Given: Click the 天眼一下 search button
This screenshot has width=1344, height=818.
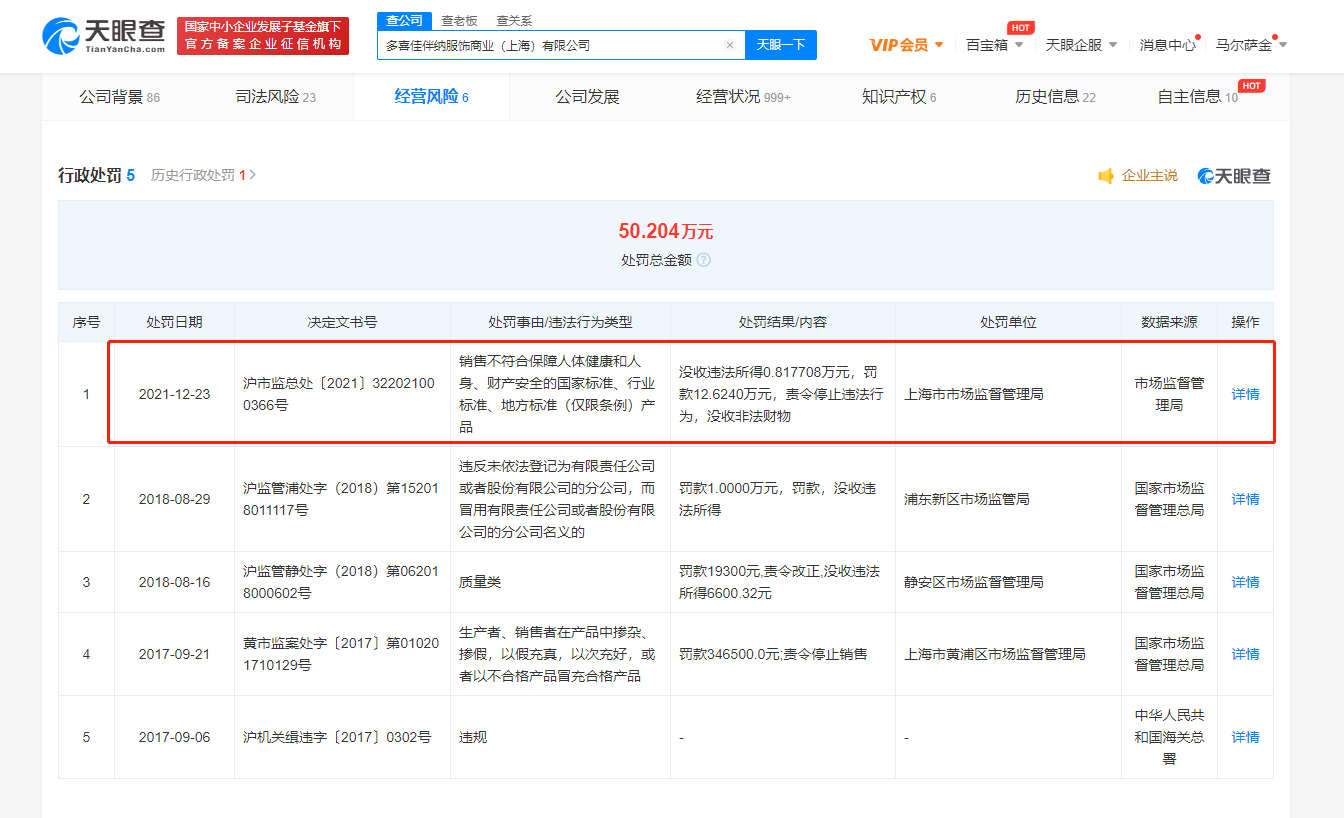Looking at the screenshot, I should point(780,45).
